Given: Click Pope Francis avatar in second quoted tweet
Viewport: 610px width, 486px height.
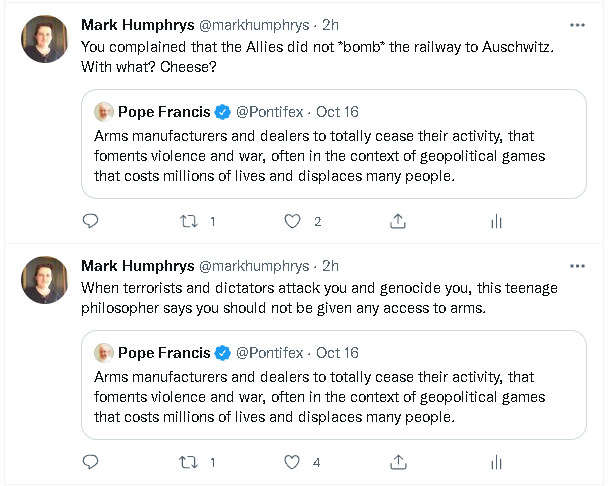Looking at the screenshot, I should pos(104,353).
